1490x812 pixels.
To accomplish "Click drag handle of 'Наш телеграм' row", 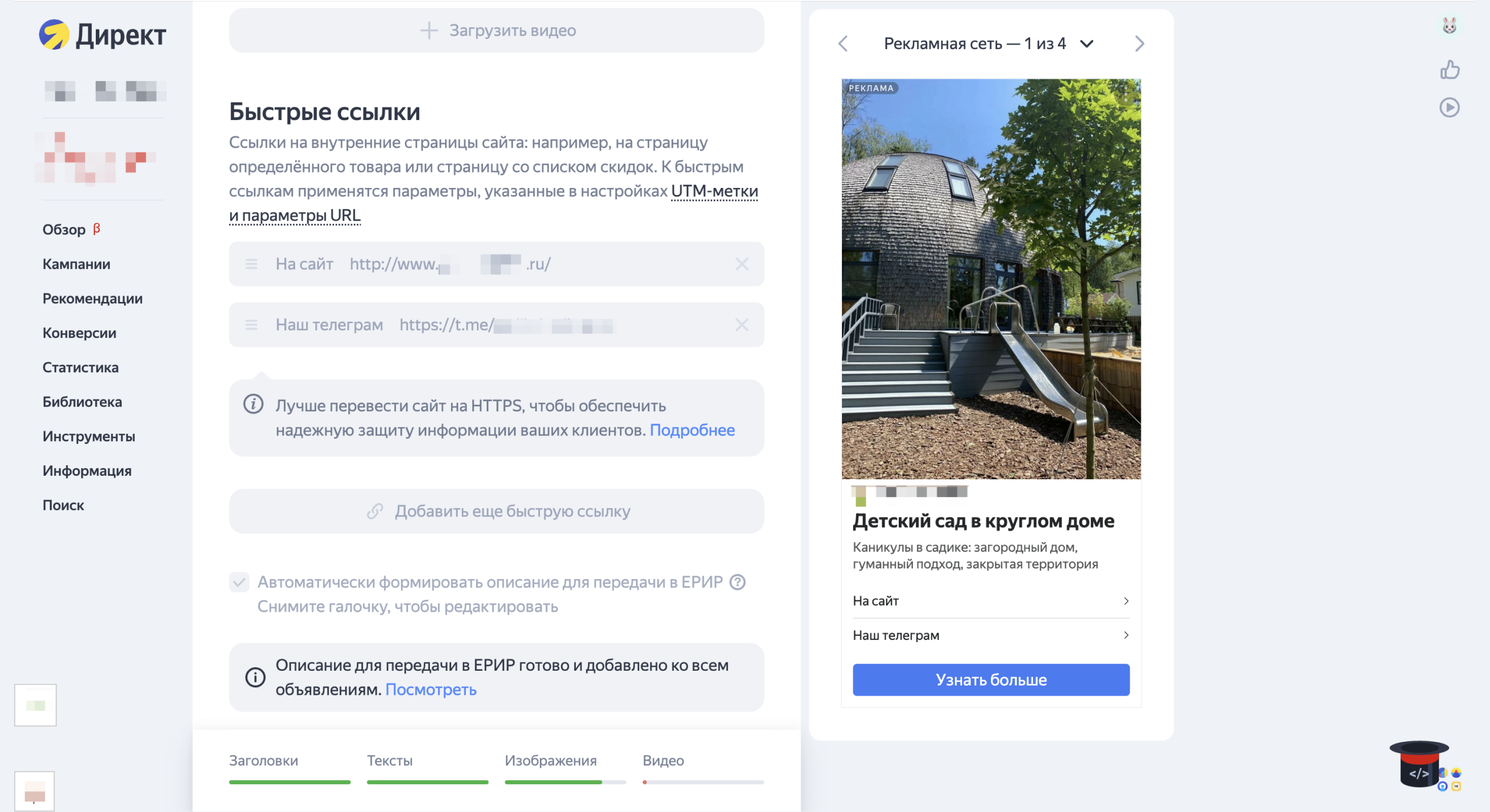I will coord(251,325).
